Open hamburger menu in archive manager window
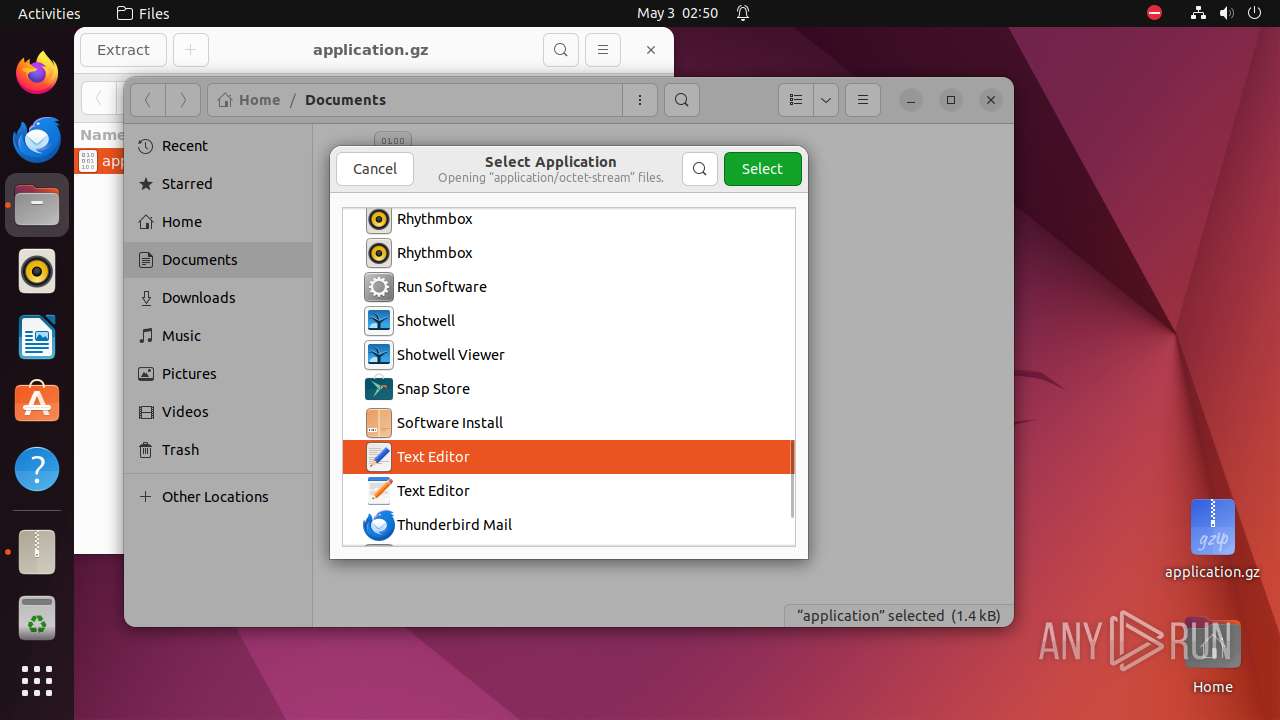Image resolution: width=1280 pixels, height=720 pixels. click(x=602, y=50)
